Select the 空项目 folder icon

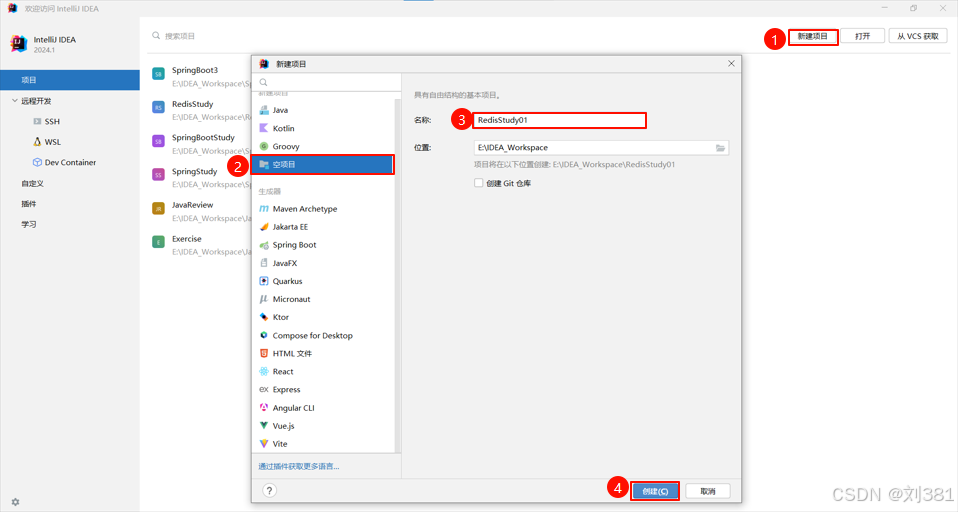click(264, 164)
